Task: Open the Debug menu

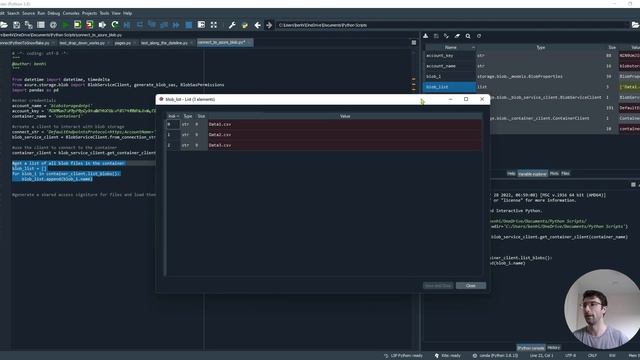Action: click(53, 13)
